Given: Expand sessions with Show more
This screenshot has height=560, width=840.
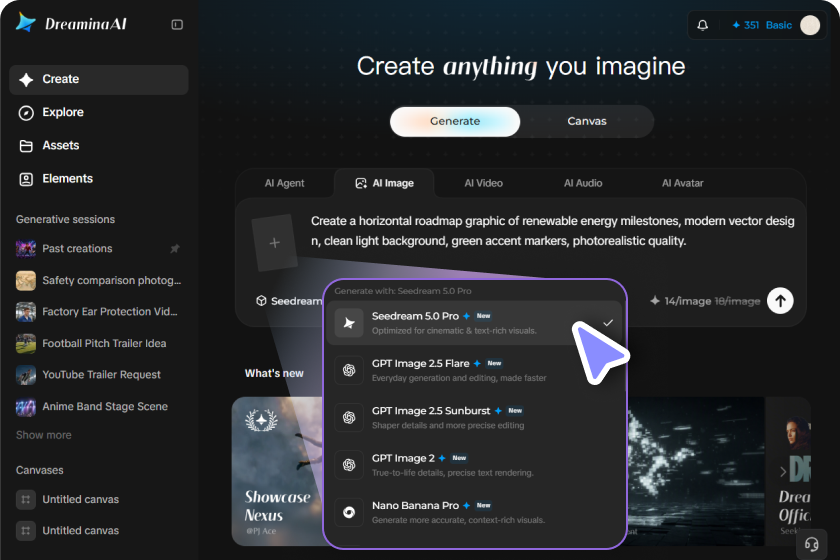Looking at the screenshot, I should pyautogui.click(x=43, y=435).
